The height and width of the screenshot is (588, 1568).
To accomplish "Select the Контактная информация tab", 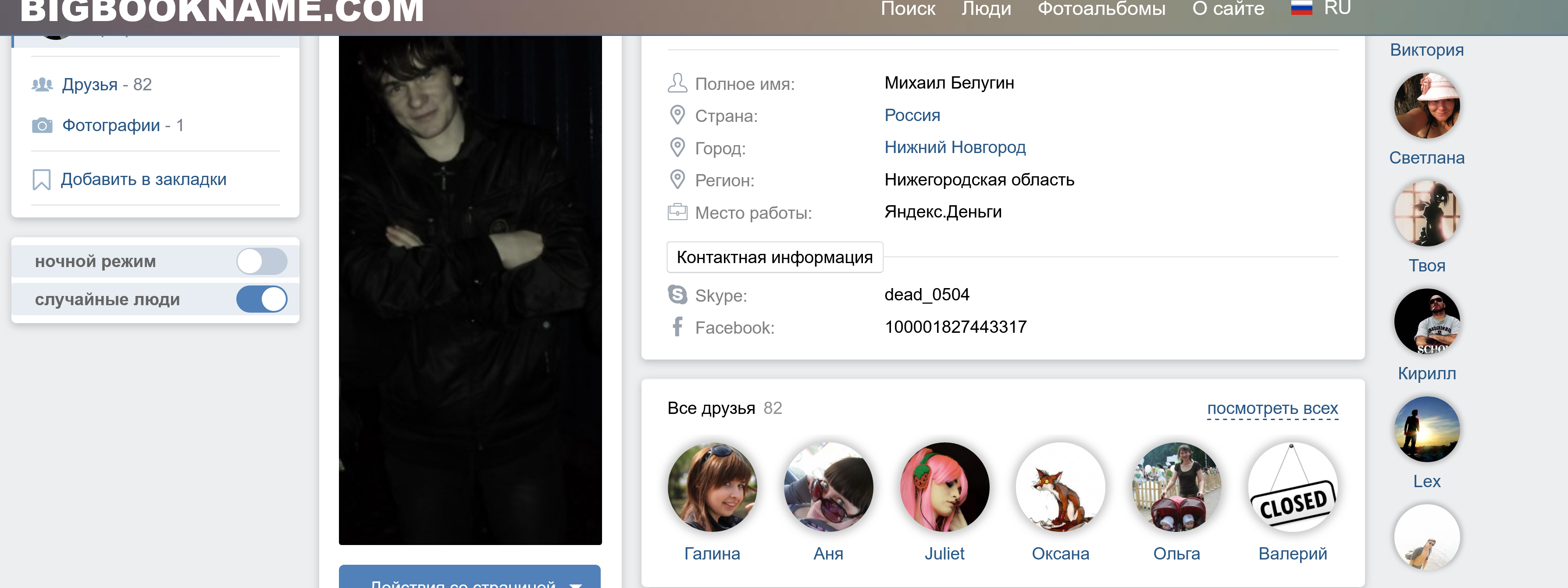I will click(x=774, y=257).
